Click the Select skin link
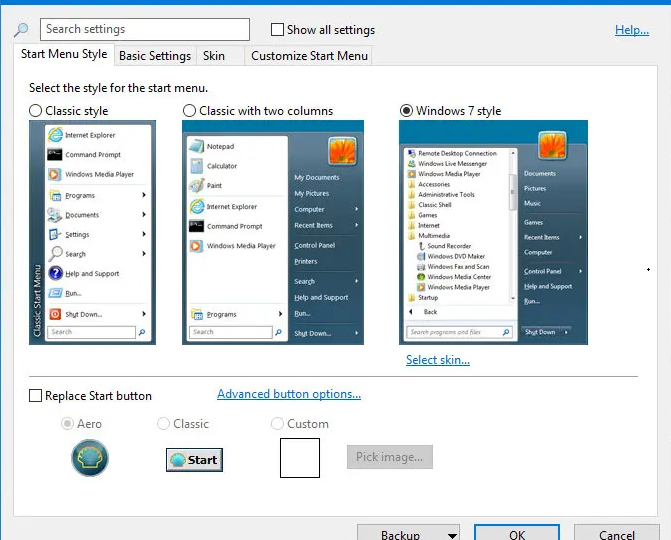Screen dimensions: 671x540 (438, 360)
